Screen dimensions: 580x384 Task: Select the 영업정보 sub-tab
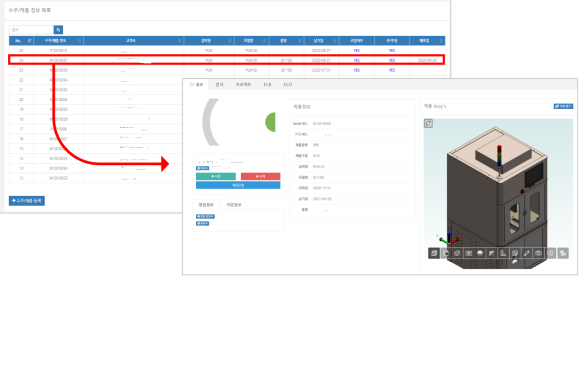point(206,205)
